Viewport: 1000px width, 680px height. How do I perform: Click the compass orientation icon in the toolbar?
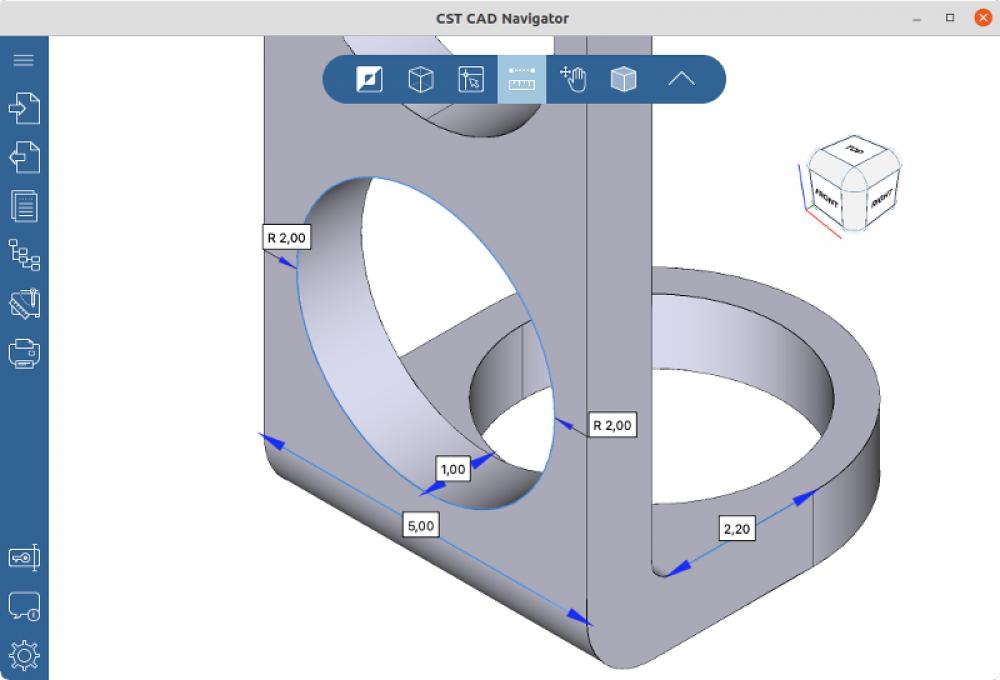click(369, 79)
